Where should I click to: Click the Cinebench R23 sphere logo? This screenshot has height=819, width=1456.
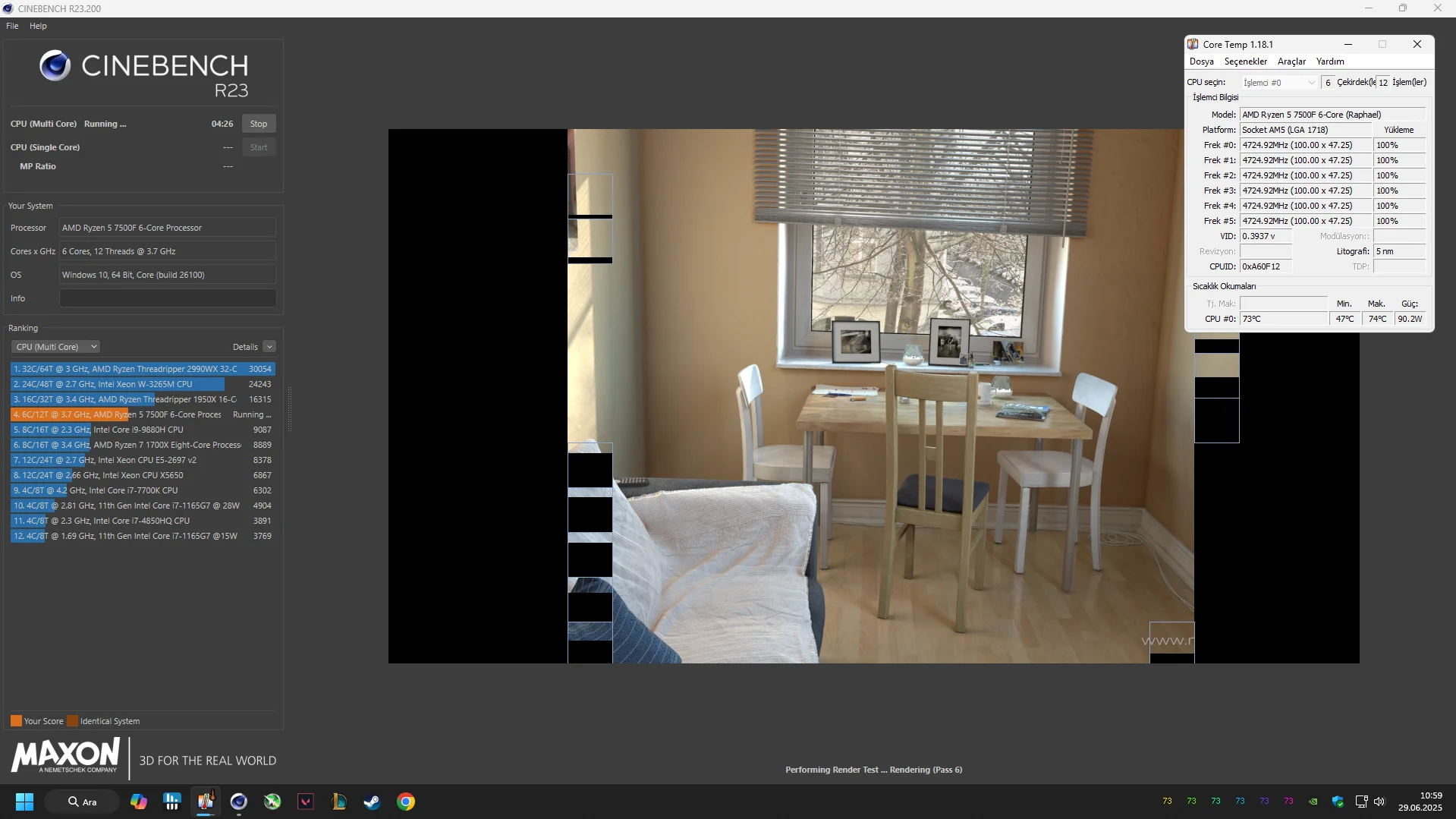[55, 66]
